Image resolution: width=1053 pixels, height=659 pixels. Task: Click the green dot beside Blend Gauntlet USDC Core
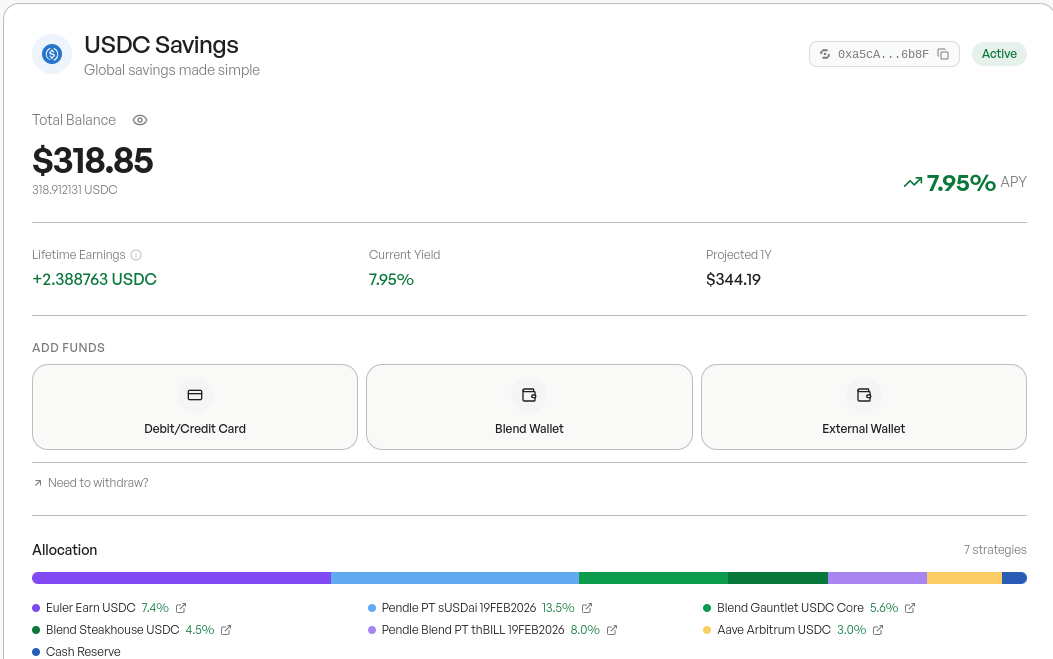pos(706,608)
